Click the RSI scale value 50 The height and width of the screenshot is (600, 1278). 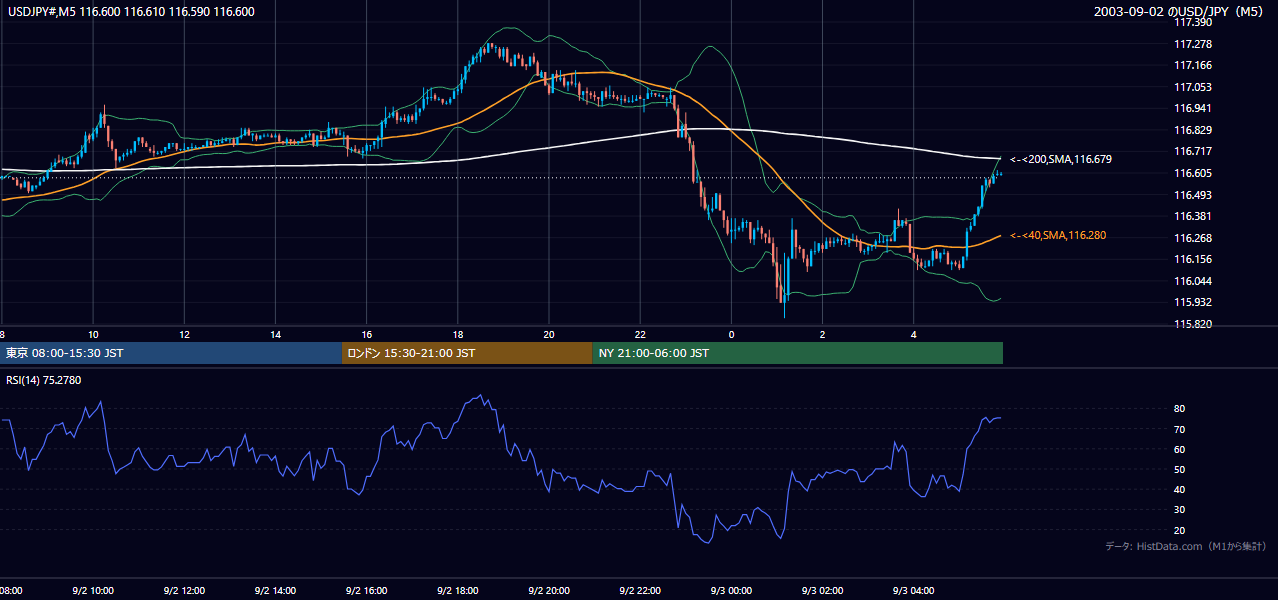tap(1180, 469)
